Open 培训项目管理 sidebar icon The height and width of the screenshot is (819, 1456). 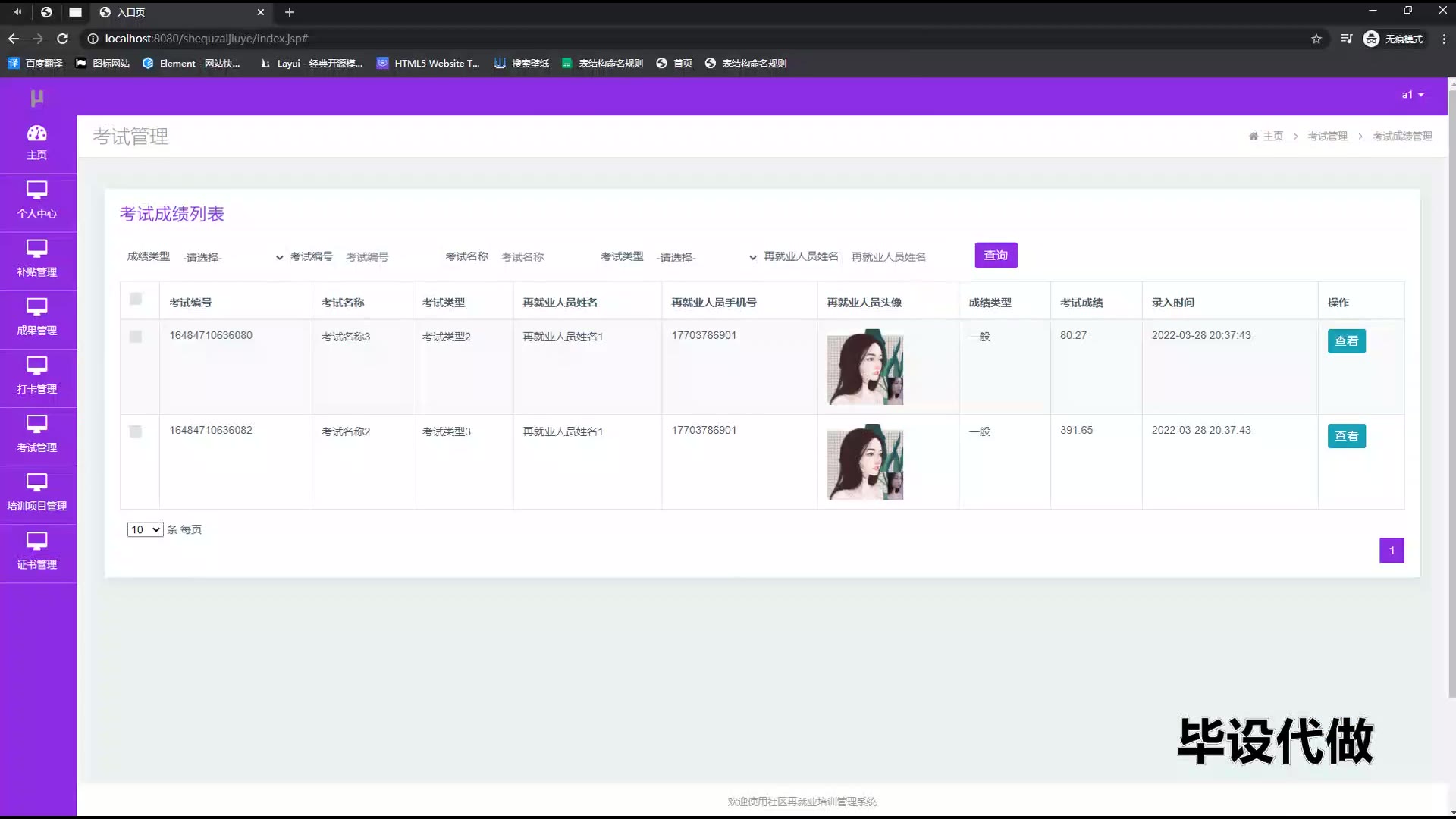pyautogui.click(x=36, y=492)
